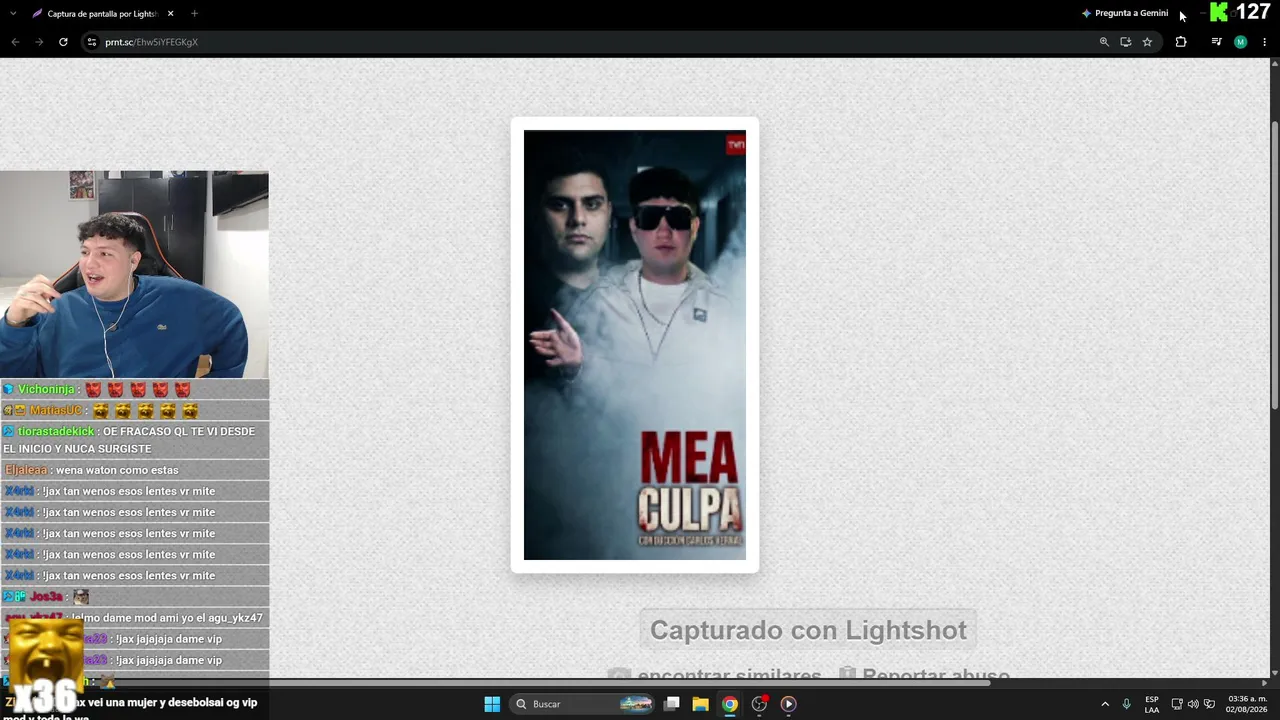
Task: Click the scrollbar up arrow
Action: click(x=1274, y=64)
